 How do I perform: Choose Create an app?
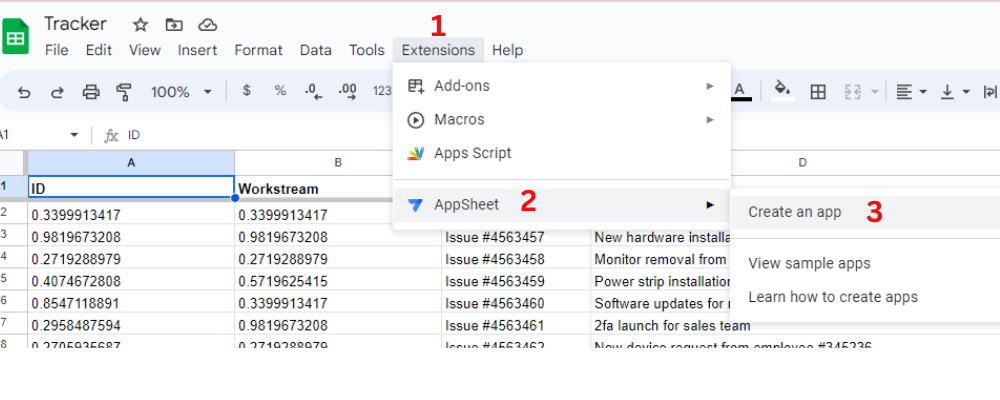[865, 212]
